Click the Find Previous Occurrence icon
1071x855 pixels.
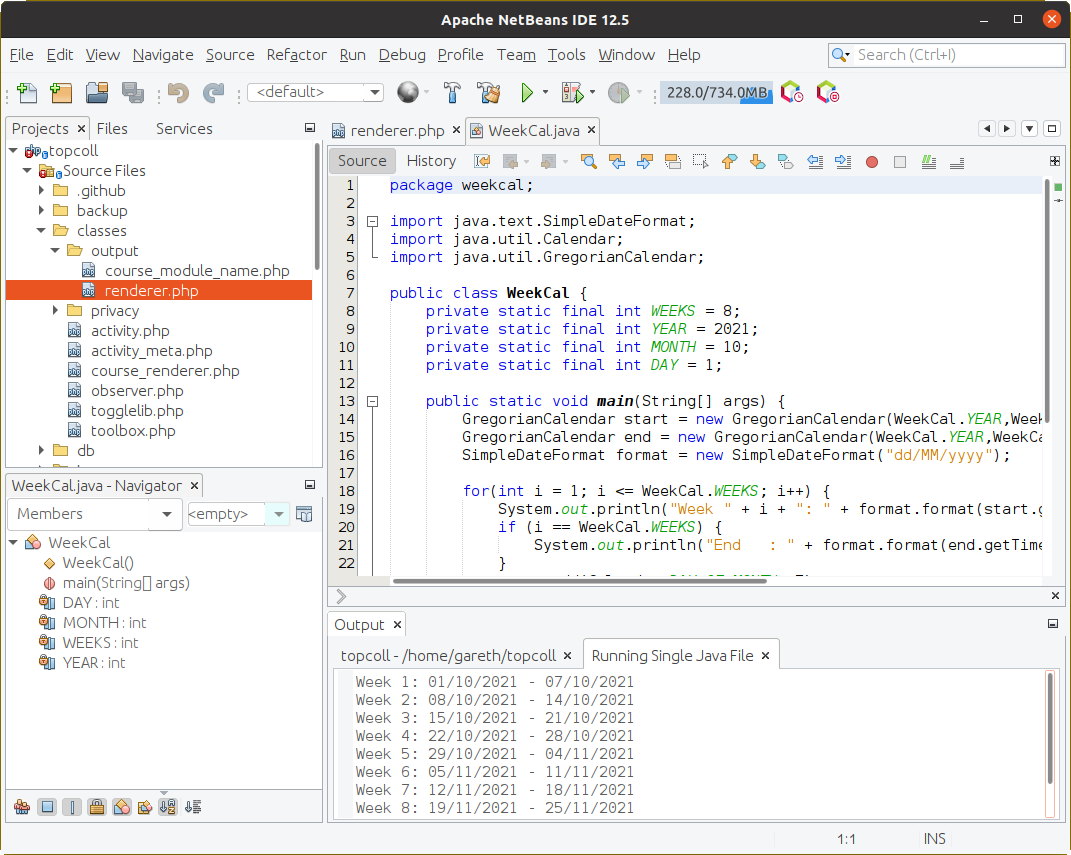pos(617,161)
